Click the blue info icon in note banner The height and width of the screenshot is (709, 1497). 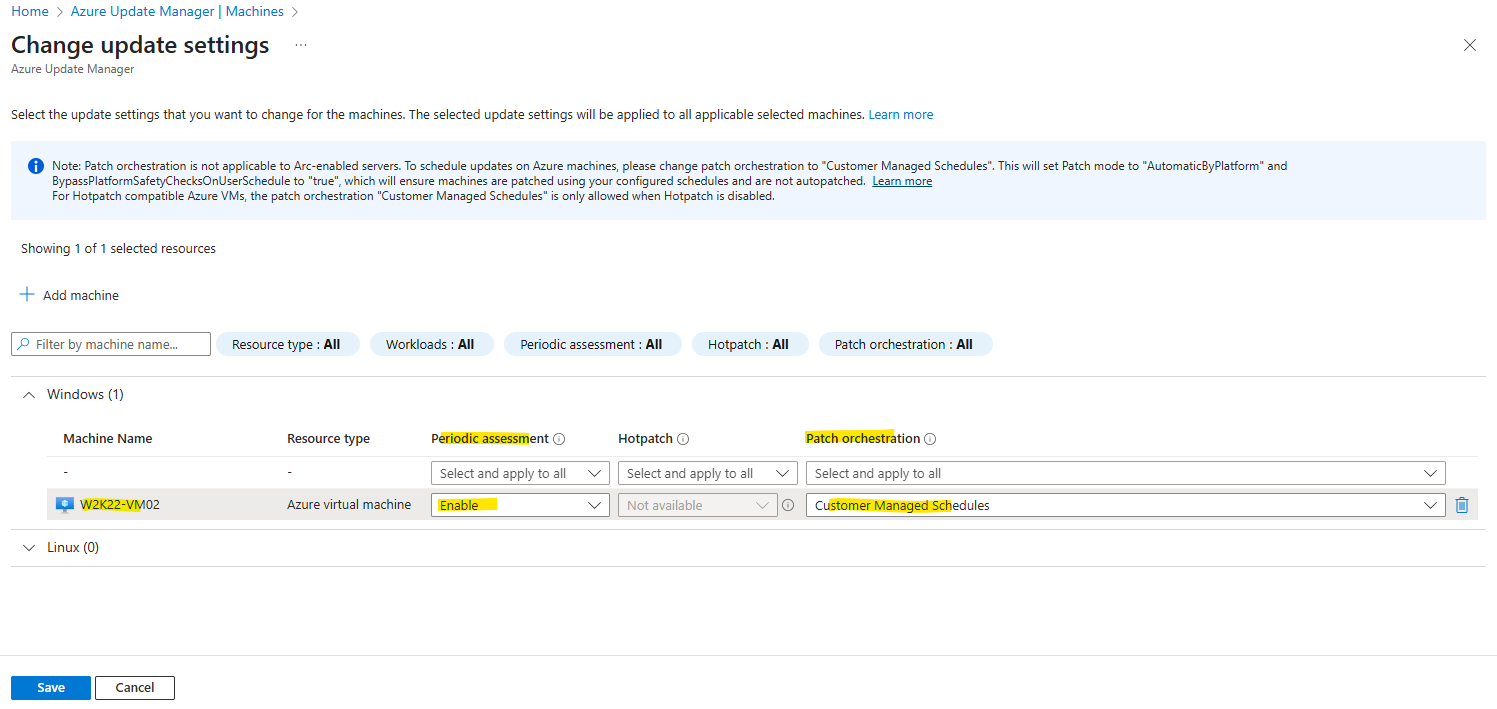(36, 166)
